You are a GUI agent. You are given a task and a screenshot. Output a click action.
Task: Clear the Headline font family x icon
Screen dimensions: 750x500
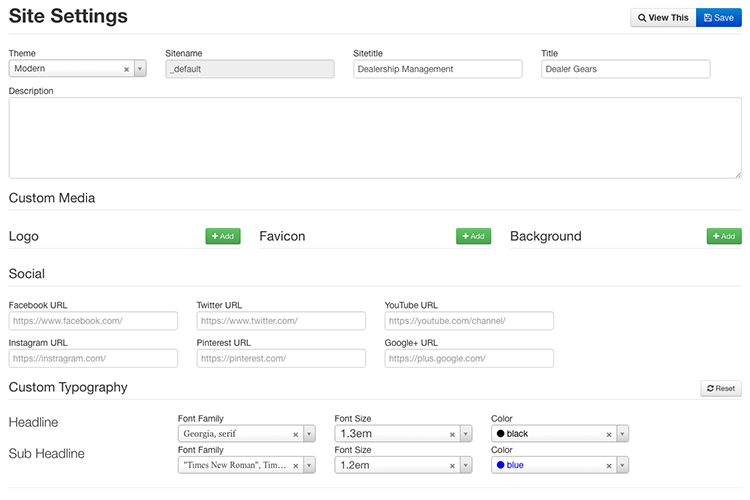coord(295,434)
